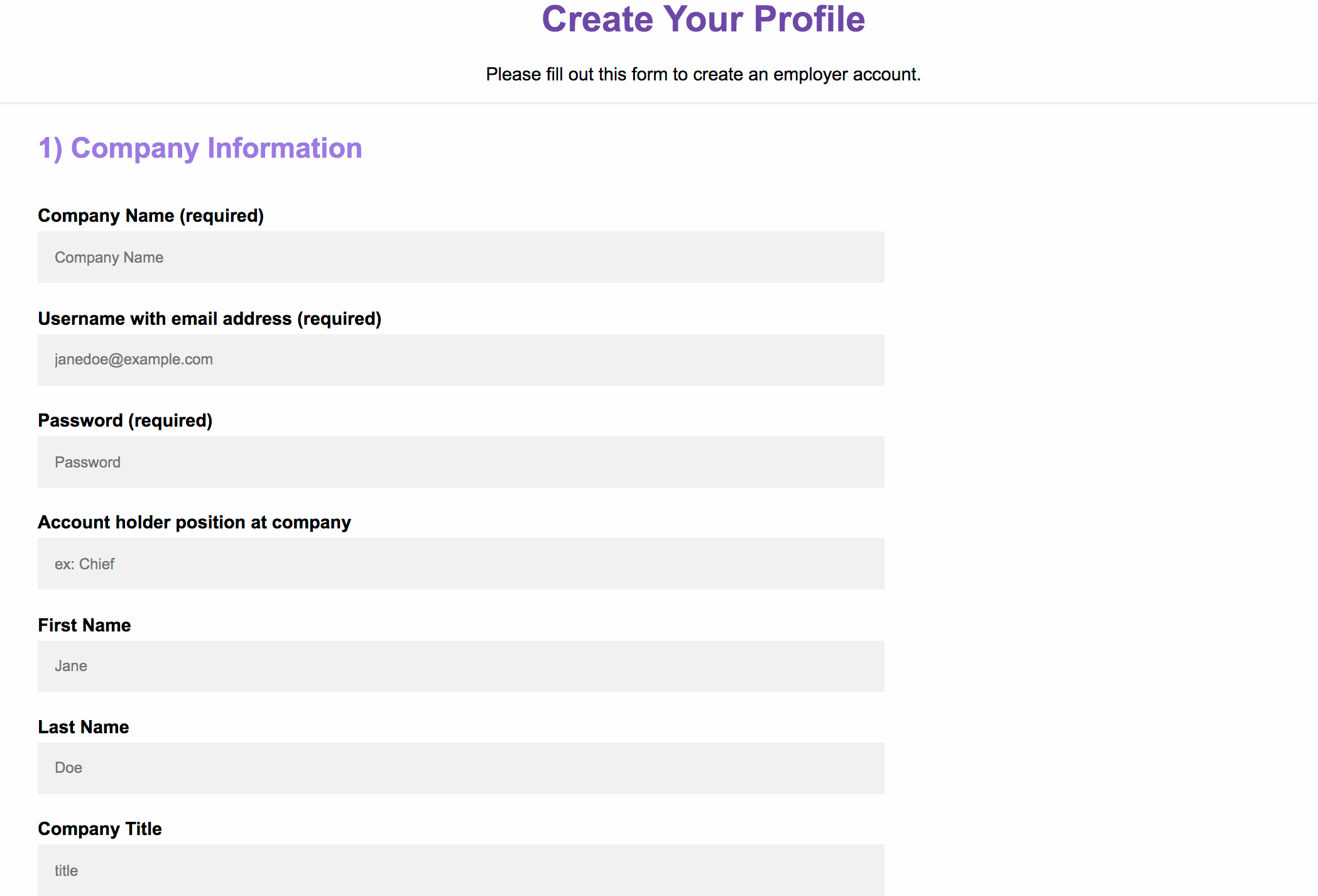This screenshot has height=896, width=1318.
Task: Click the 'First Name' label
Action: [84, 625]
